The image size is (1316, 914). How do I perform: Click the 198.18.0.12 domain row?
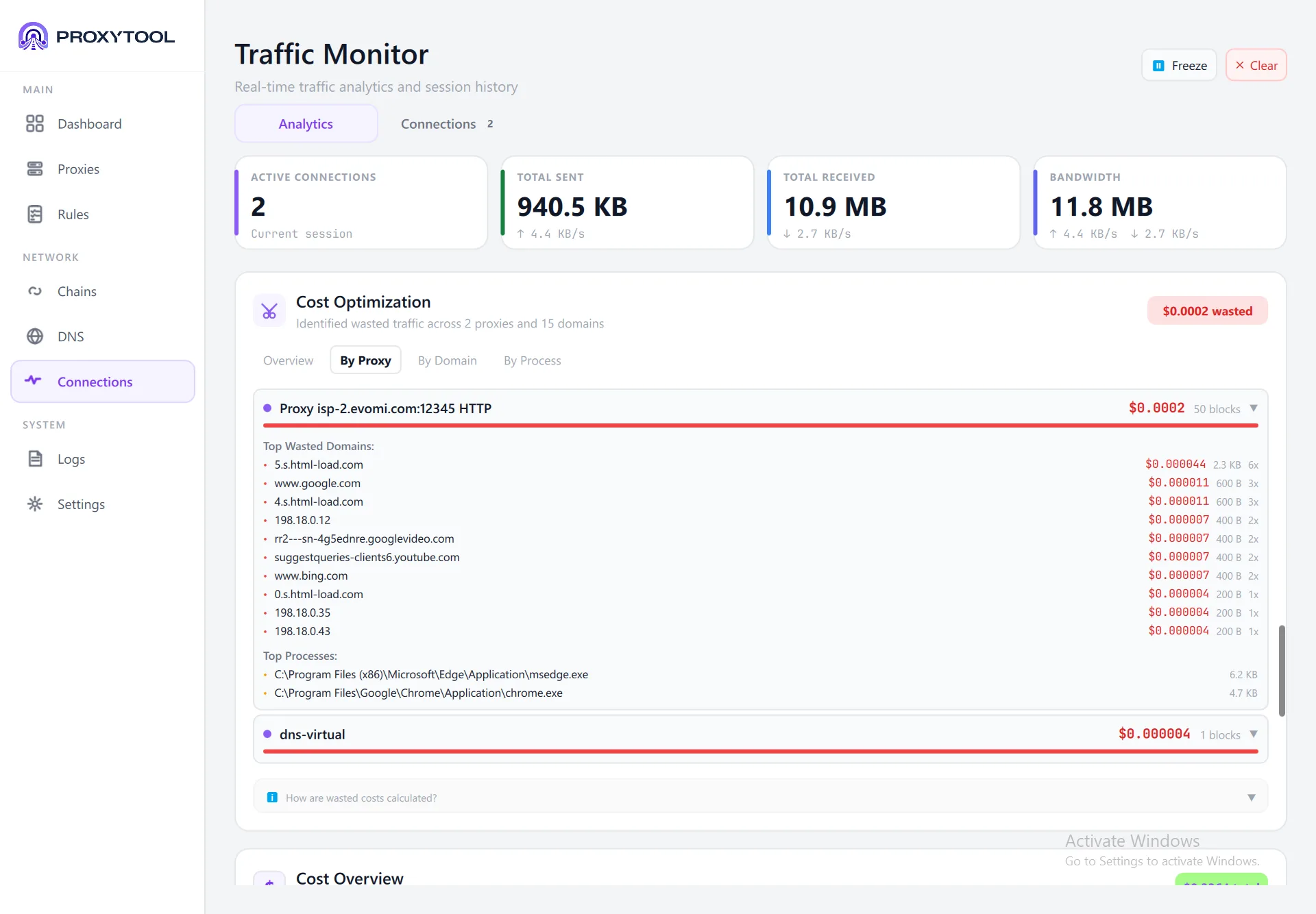pyautogui.click(x=760, y=520)
